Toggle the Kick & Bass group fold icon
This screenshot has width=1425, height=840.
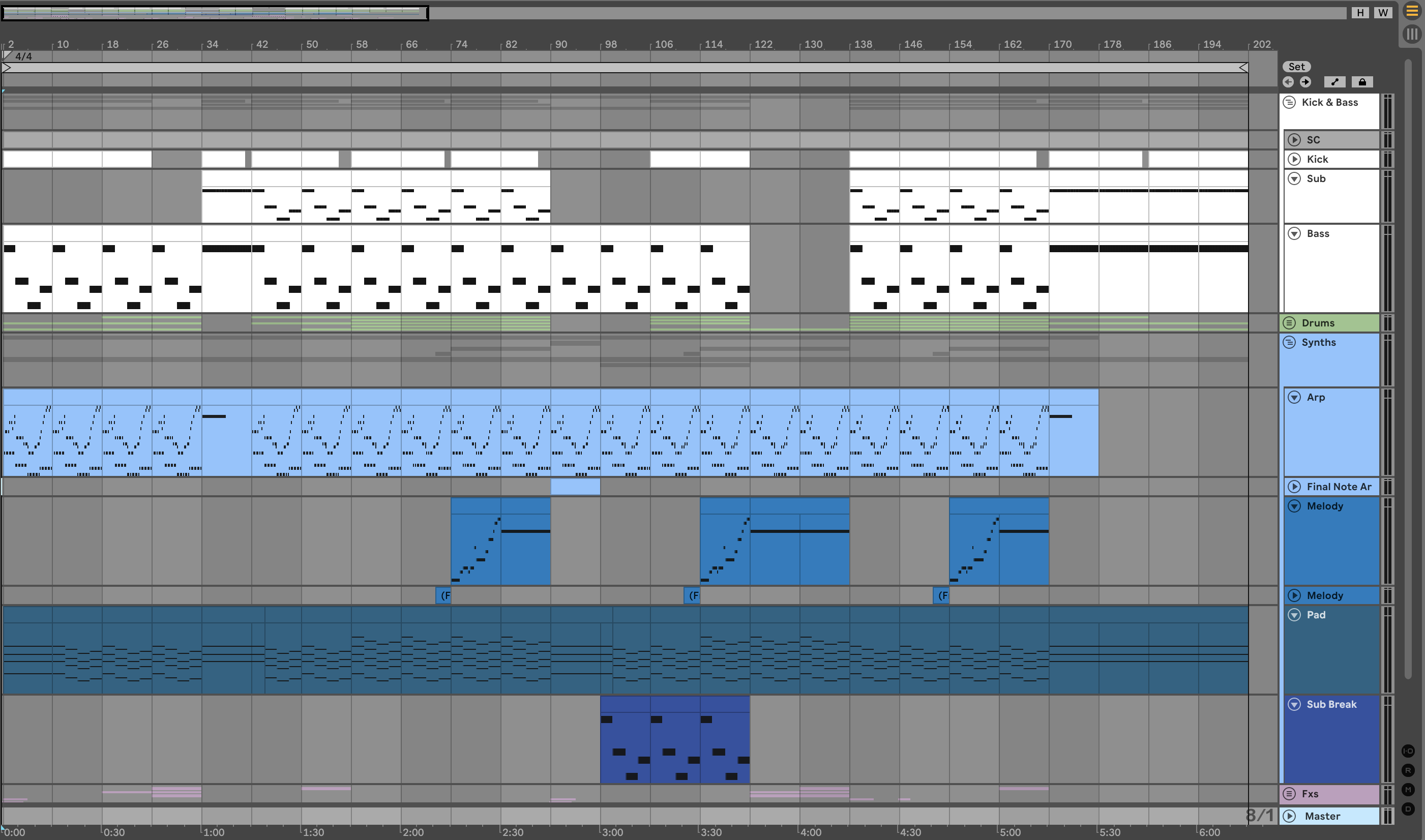1289,102
